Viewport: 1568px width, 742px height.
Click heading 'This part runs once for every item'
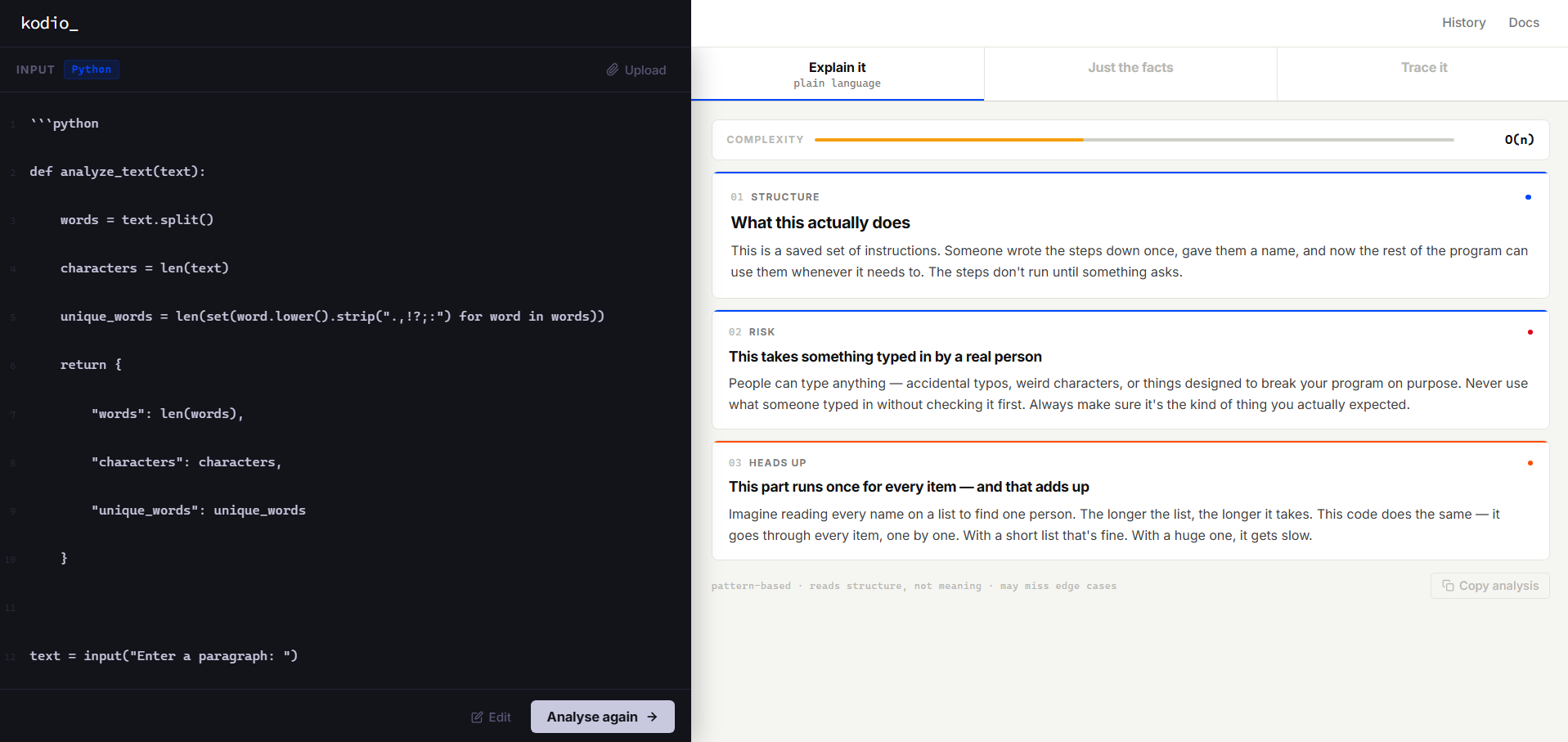point(842,487)
